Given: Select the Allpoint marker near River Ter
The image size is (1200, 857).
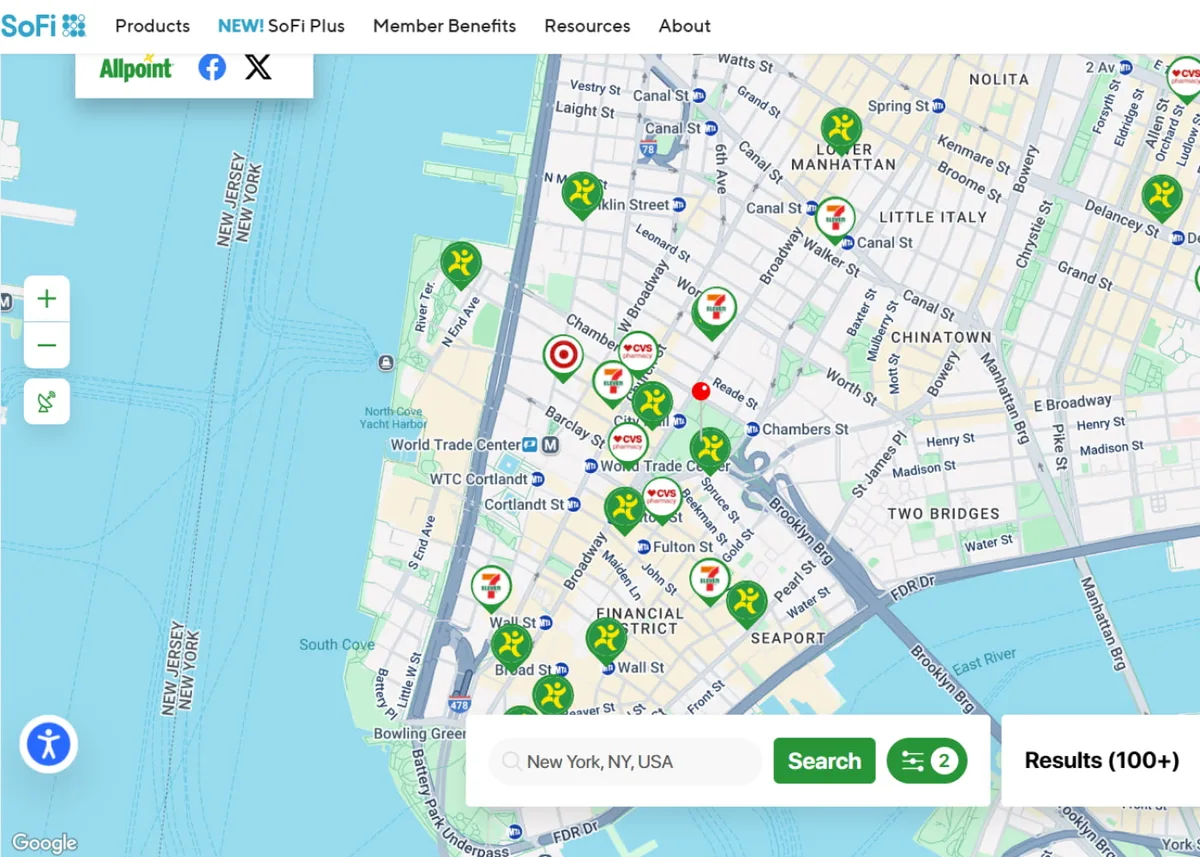Looking at the screenshot, I should click(x=461, y=264).
